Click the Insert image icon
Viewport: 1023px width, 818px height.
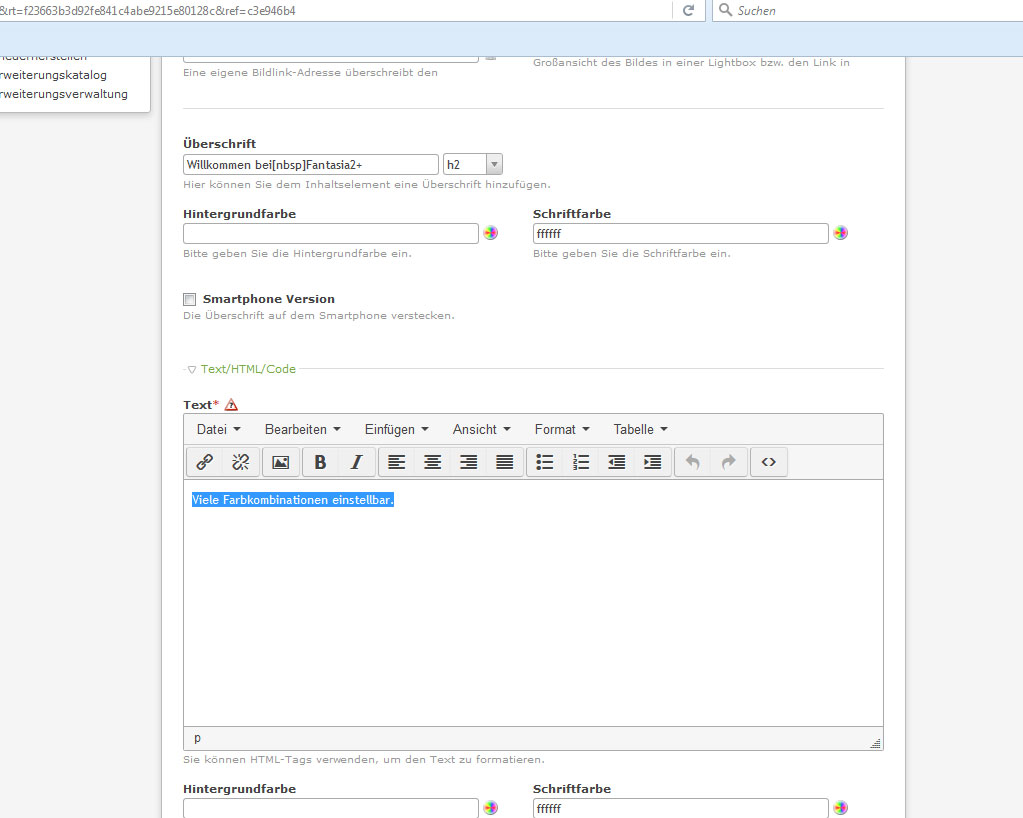coord(280,462)
